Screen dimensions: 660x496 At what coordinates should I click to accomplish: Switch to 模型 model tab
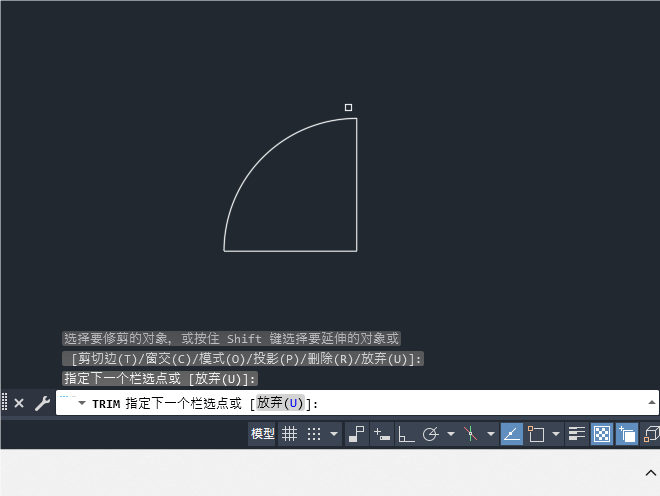(262, 434)
